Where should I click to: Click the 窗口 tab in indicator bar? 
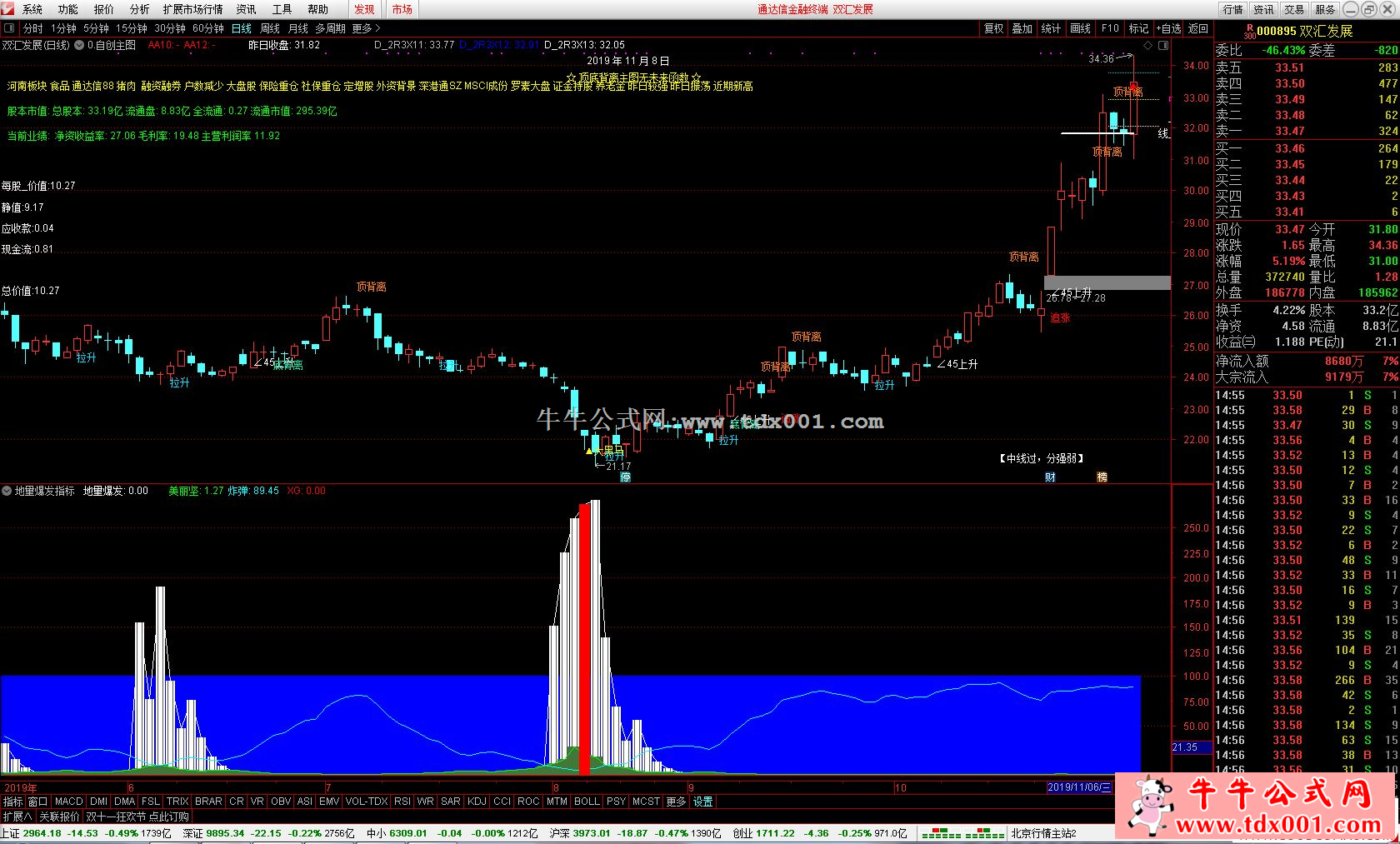pyautogui.click(x=38, y=802)
